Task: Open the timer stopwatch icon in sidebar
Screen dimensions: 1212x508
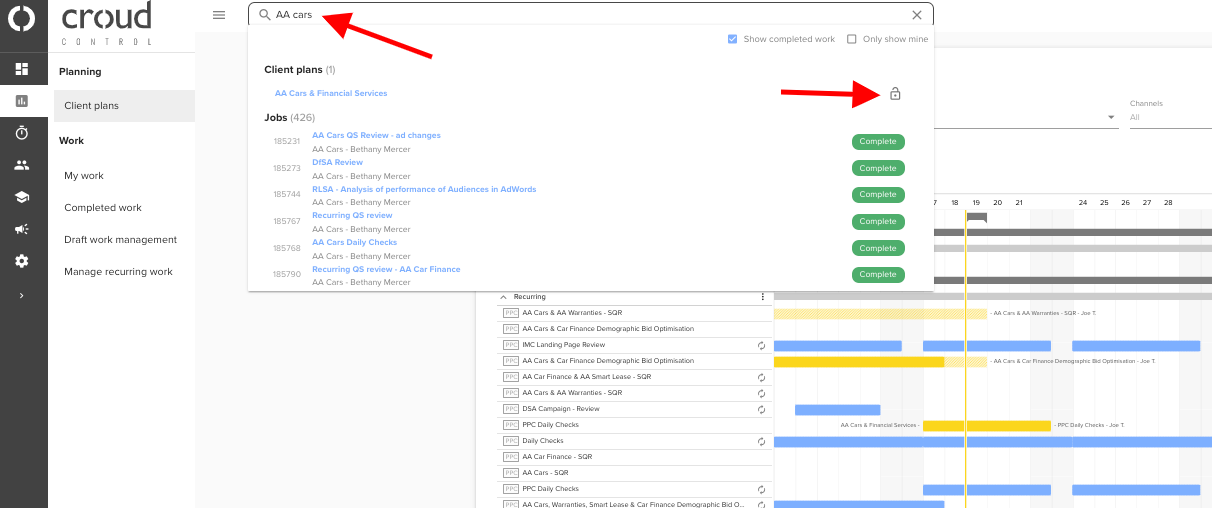Action: pyautogui.click(x=22, y=133)
